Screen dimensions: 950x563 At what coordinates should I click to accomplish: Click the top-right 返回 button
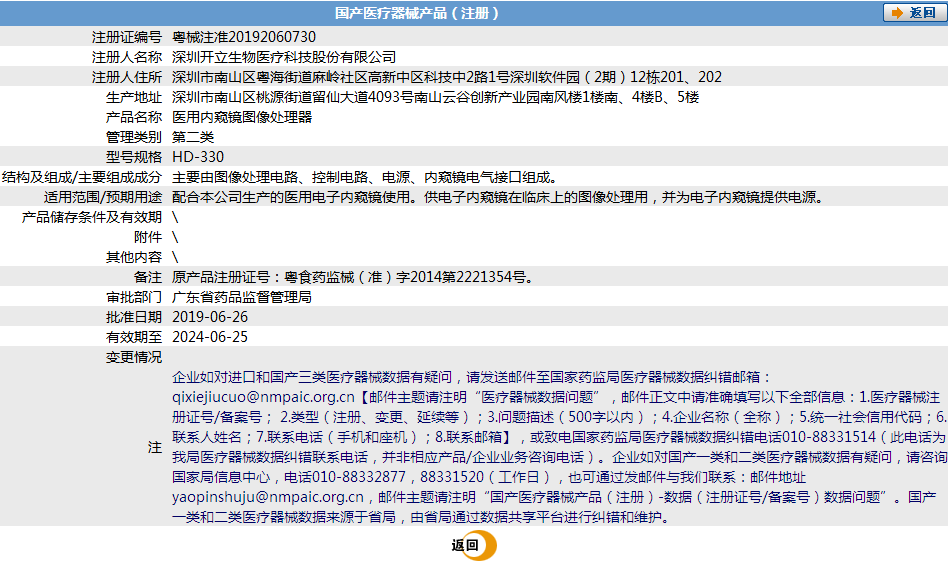pyautogui.click(x=914, y=13)
